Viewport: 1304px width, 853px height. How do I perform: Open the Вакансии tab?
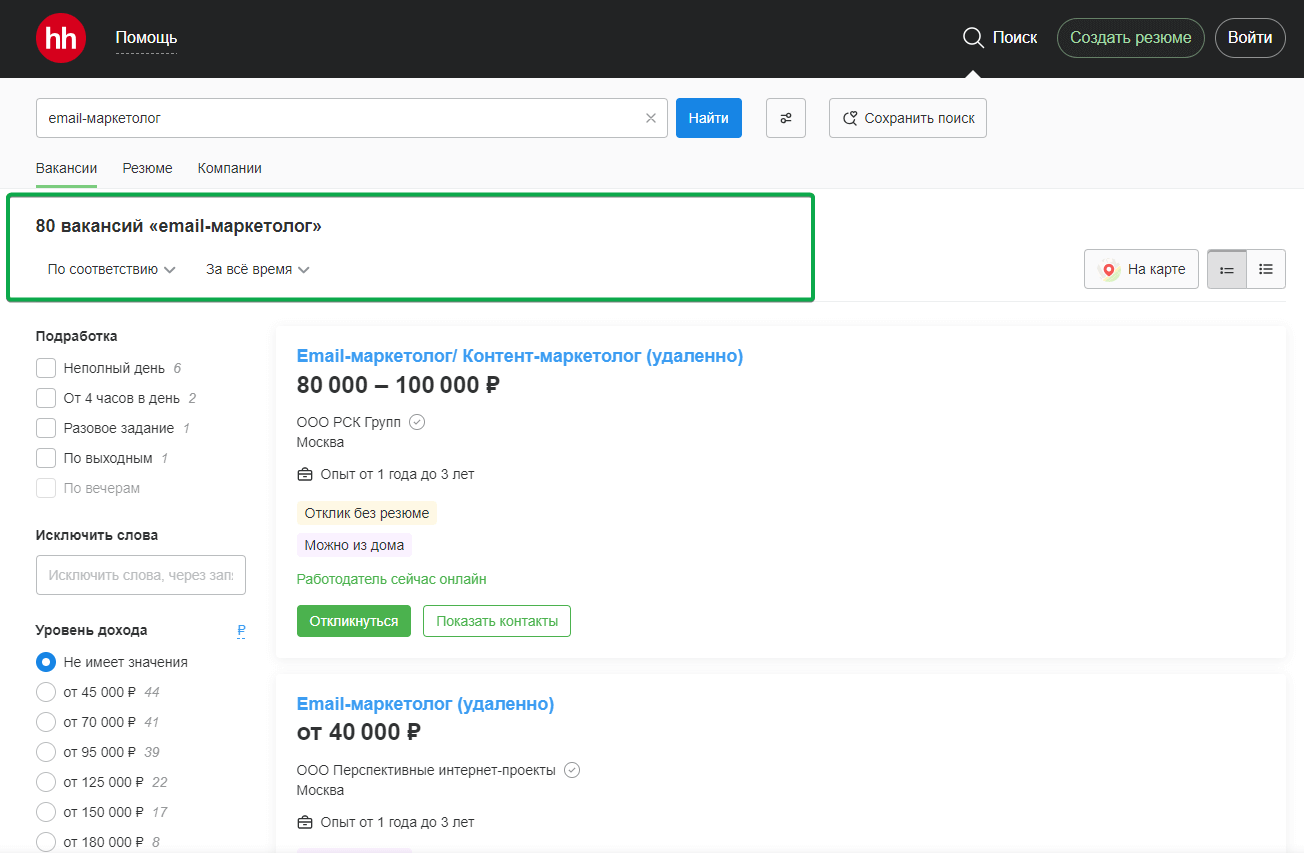[x=66, y=168]
